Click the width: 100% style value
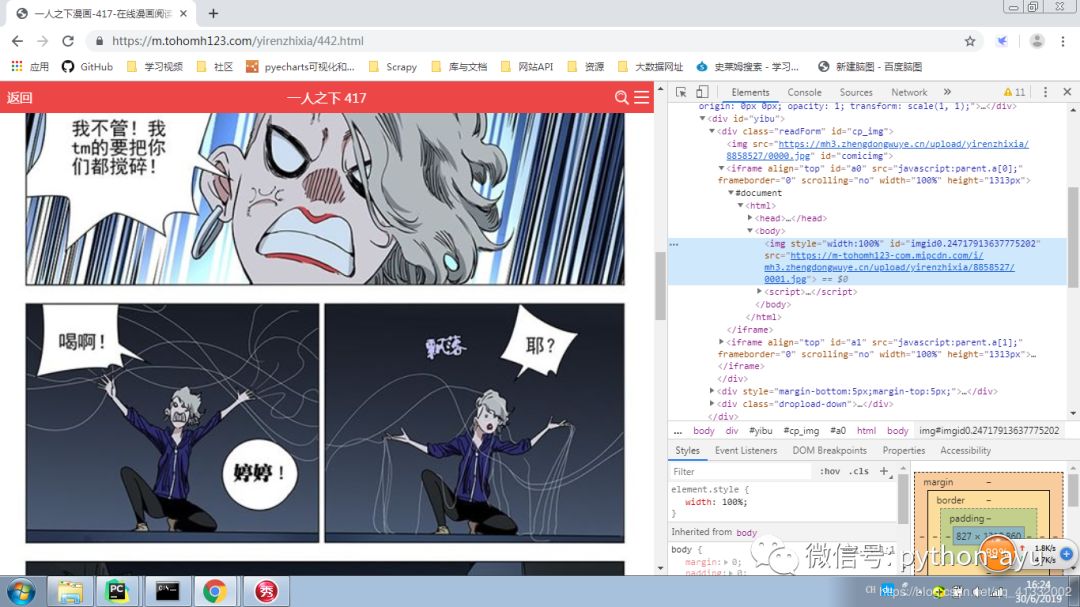The height and width of the screenshot is (607, 1080). [734, 502]
